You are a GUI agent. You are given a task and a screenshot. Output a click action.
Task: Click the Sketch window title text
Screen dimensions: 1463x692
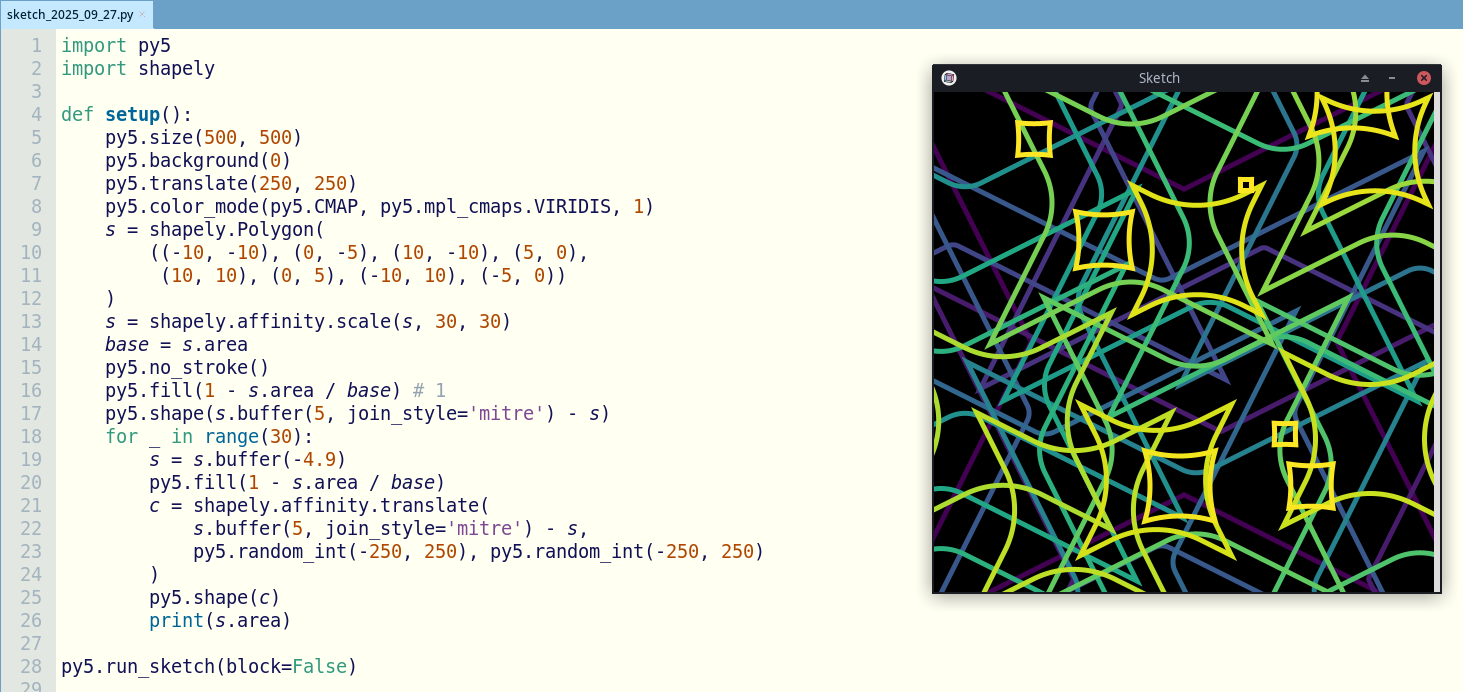click(x=1159, y=78)
